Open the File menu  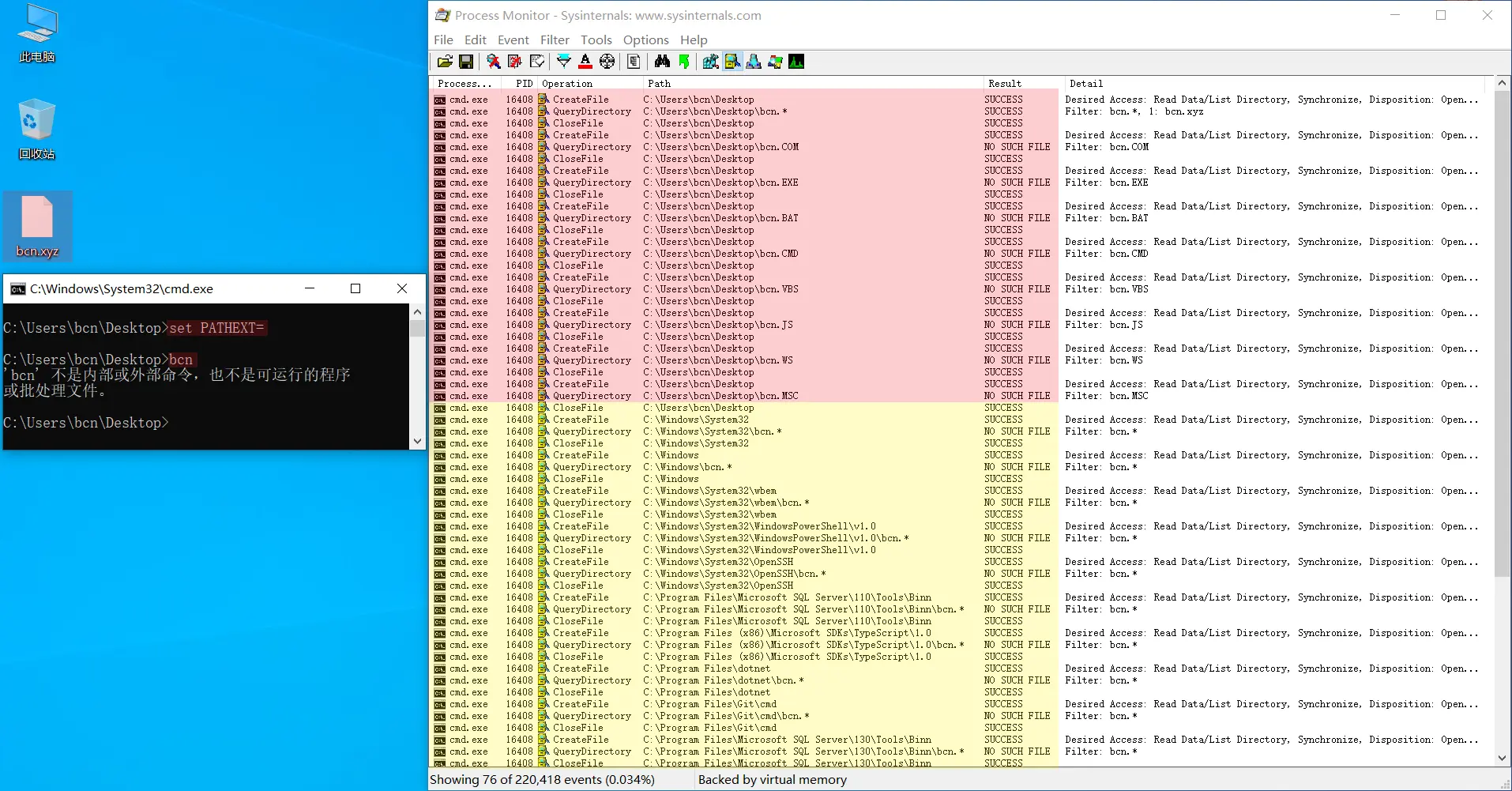pos(443,40)
